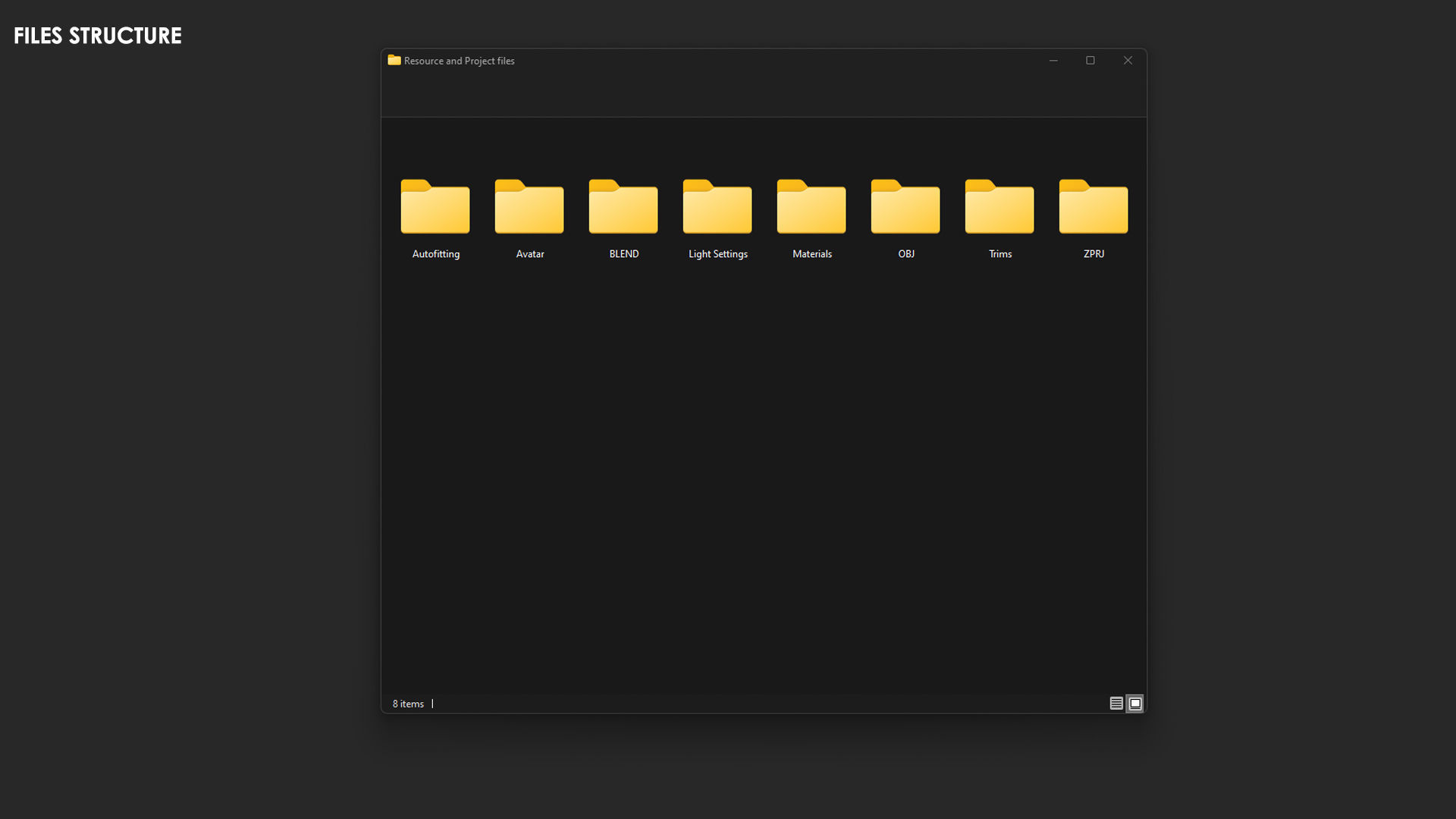Select the Light Settings folder icon
1456x819 pixels.
click(717, 207)
